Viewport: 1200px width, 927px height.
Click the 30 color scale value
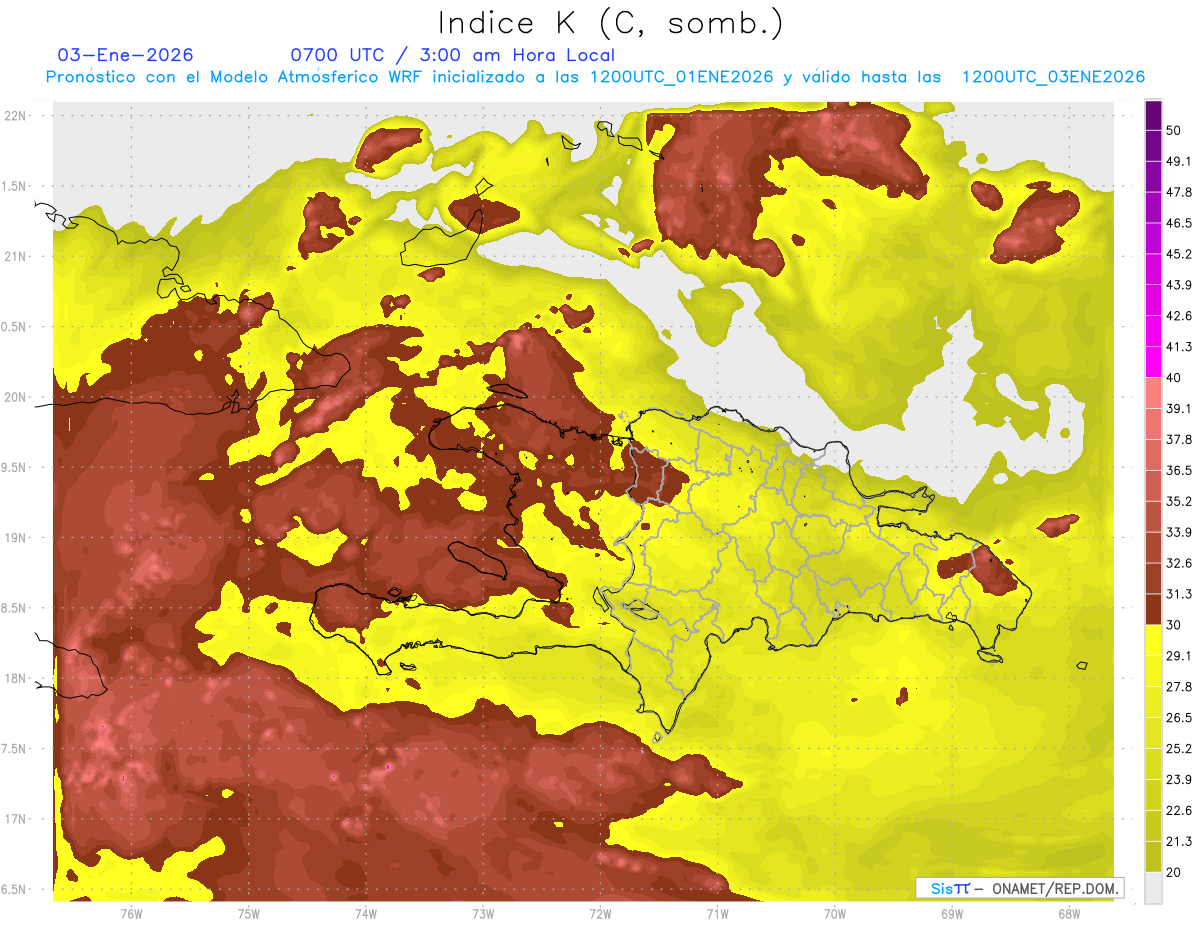pyautogui.click(x=1174, y=625)
